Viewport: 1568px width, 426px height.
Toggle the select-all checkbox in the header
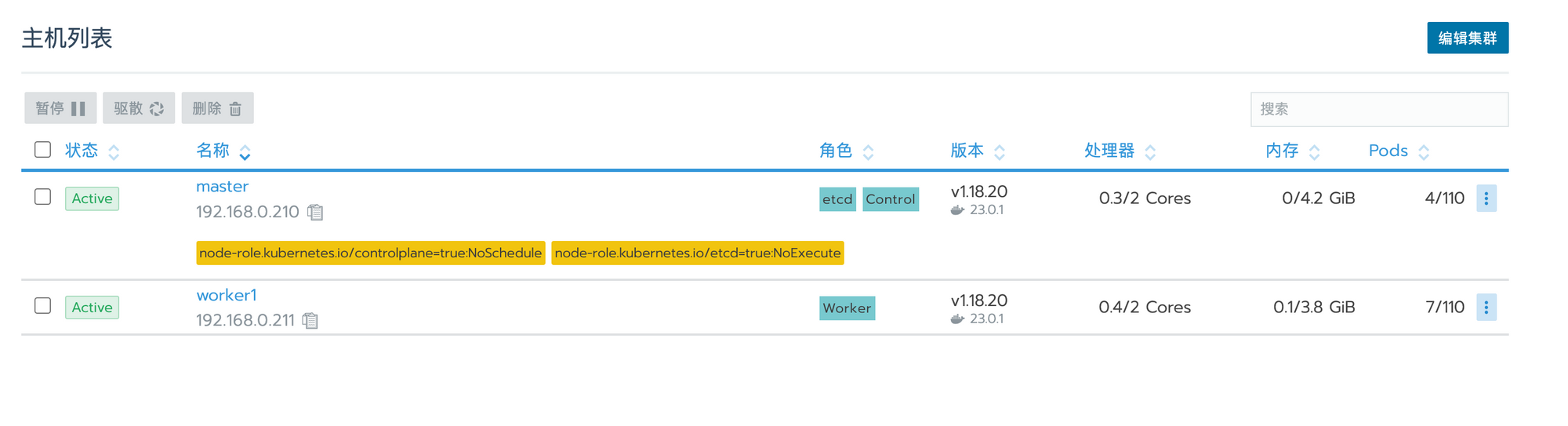[x=43, y=150]
